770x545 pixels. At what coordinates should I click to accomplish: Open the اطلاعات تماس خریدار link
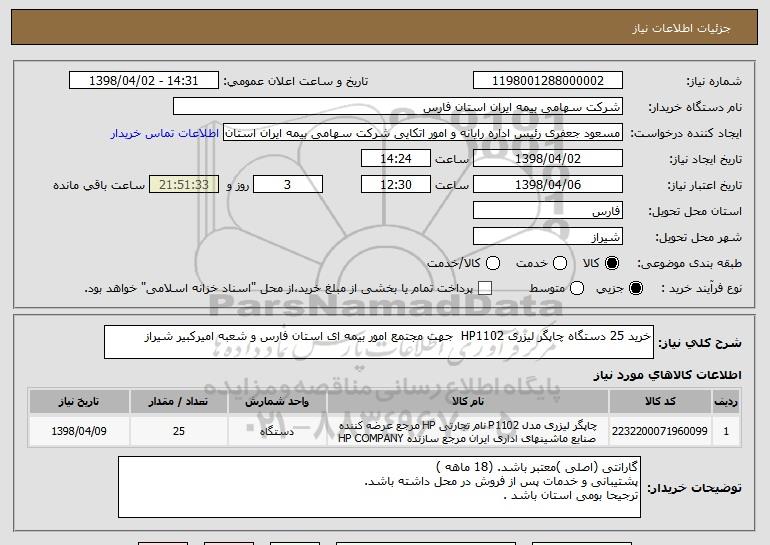point(165,134)
